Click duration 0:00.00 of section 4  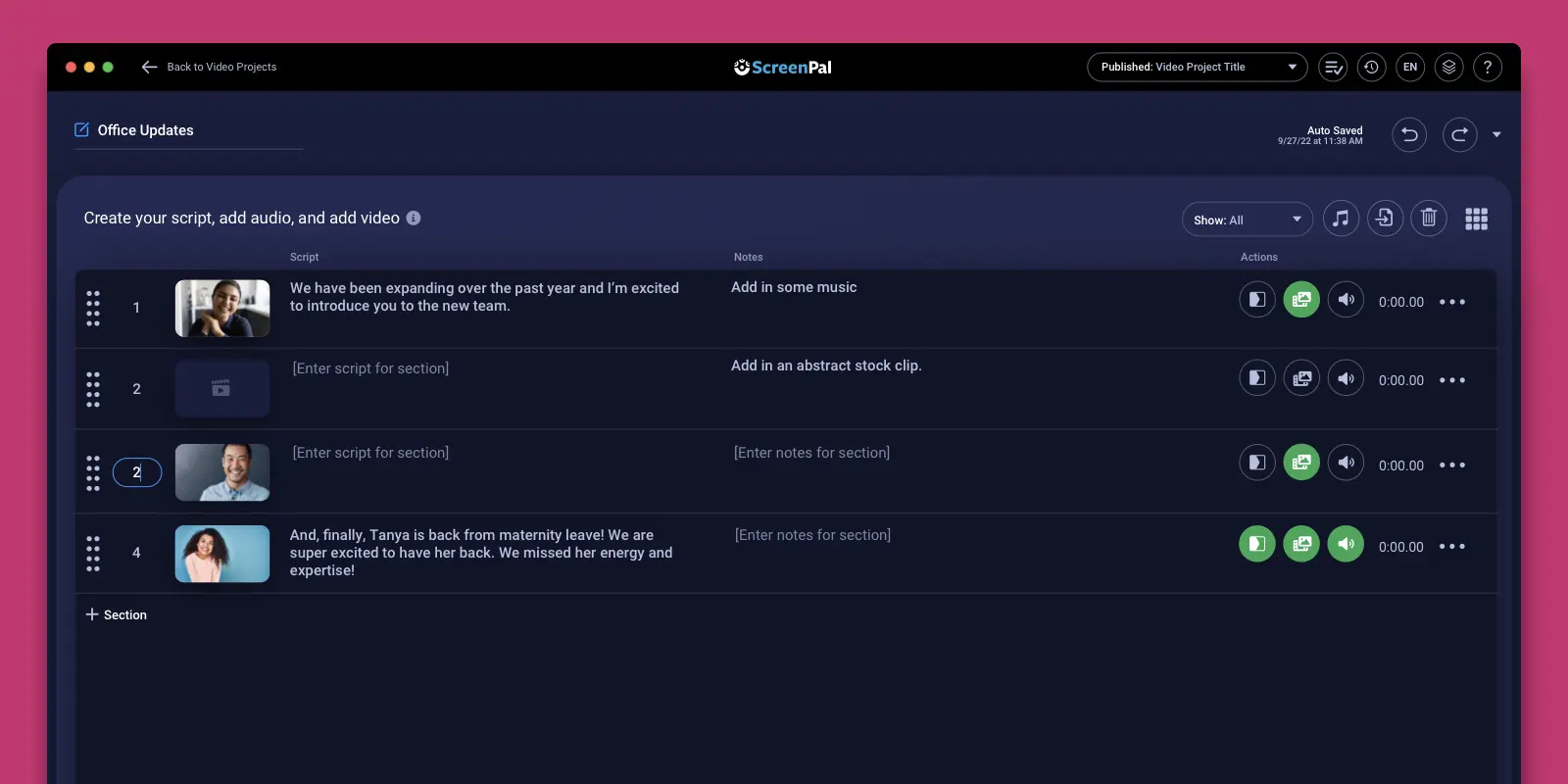click(1401, 547)
